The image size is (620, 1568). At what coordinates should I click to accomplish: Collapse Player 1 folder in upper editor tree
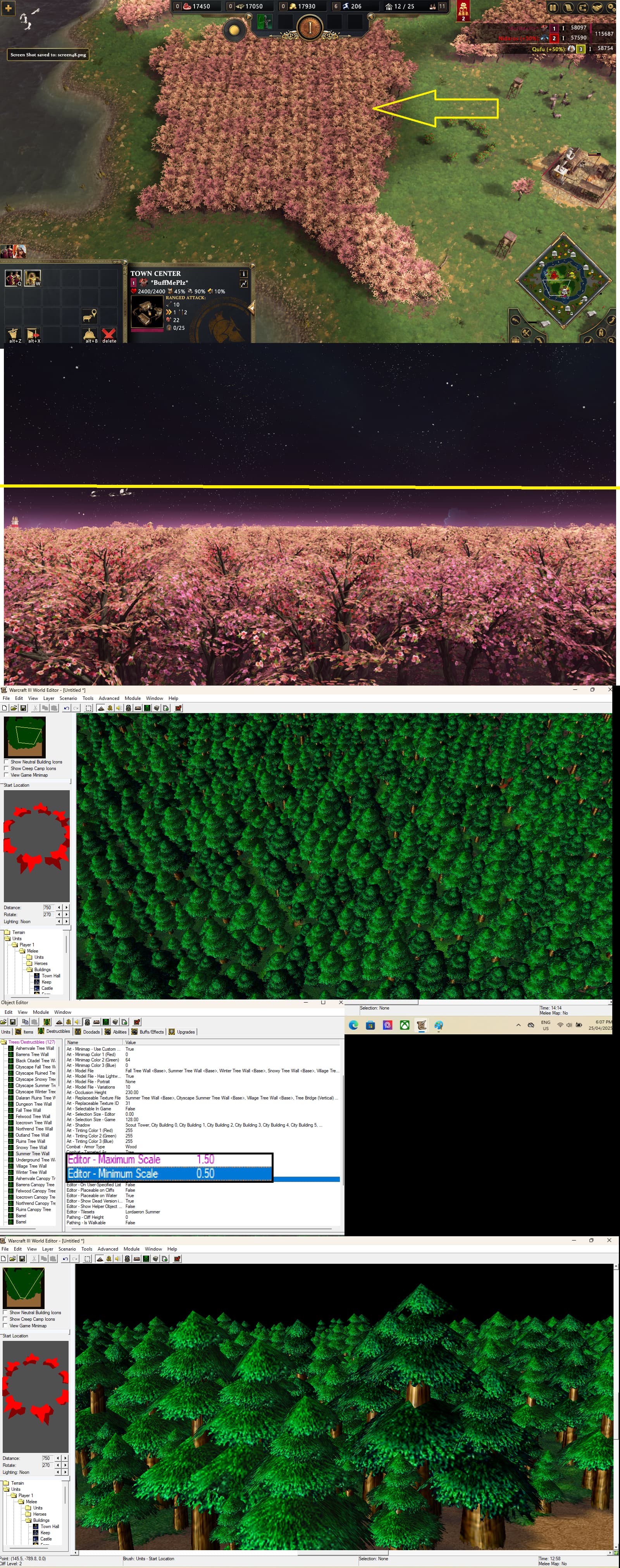[15, 945]
